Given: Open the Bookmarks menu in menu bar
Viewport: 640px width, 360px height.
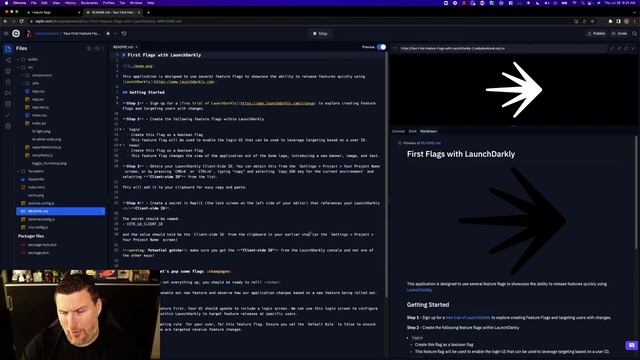Looking at the screenshot, I should click(89, 2).
